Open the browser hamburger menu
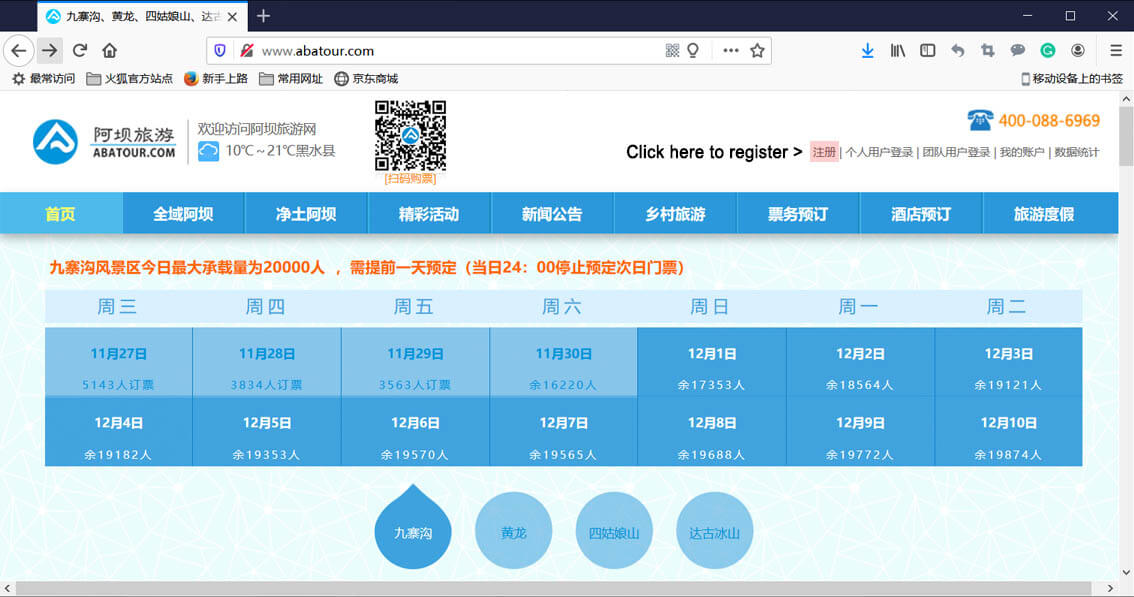1134x597 pixels. tap(1116, 51)
